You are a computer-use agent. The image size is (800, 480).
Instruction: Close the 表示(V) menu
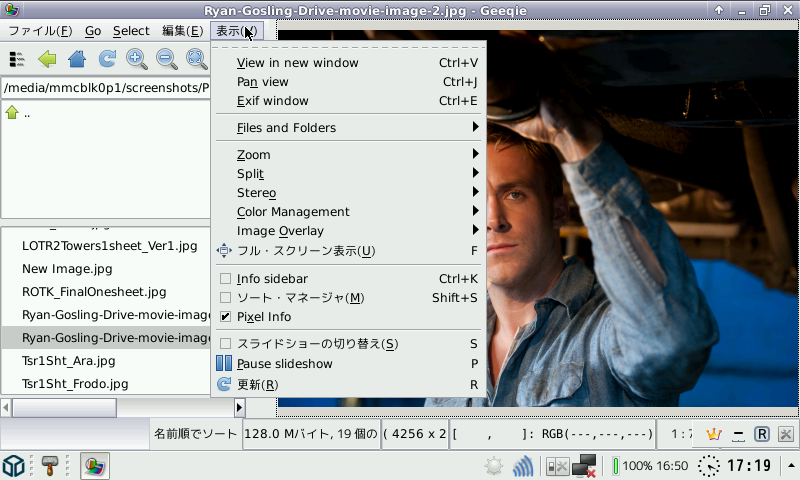237,31
